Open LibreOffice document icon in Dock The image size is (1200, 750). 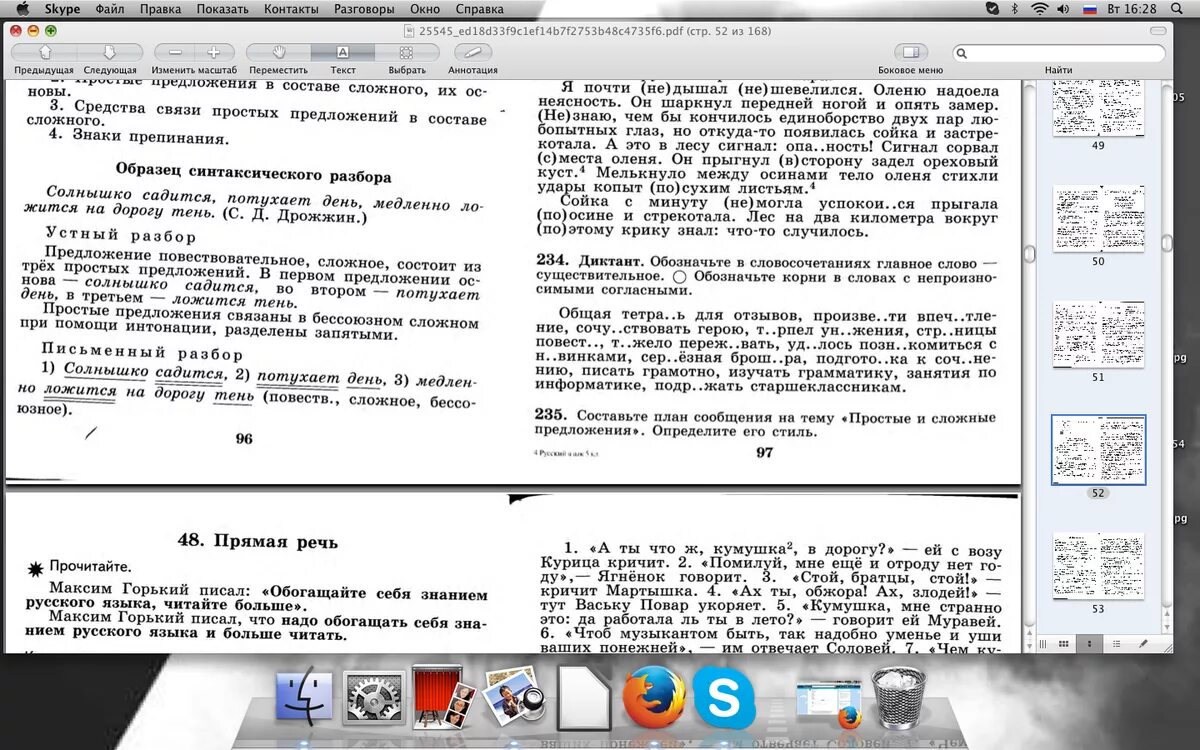583,696
